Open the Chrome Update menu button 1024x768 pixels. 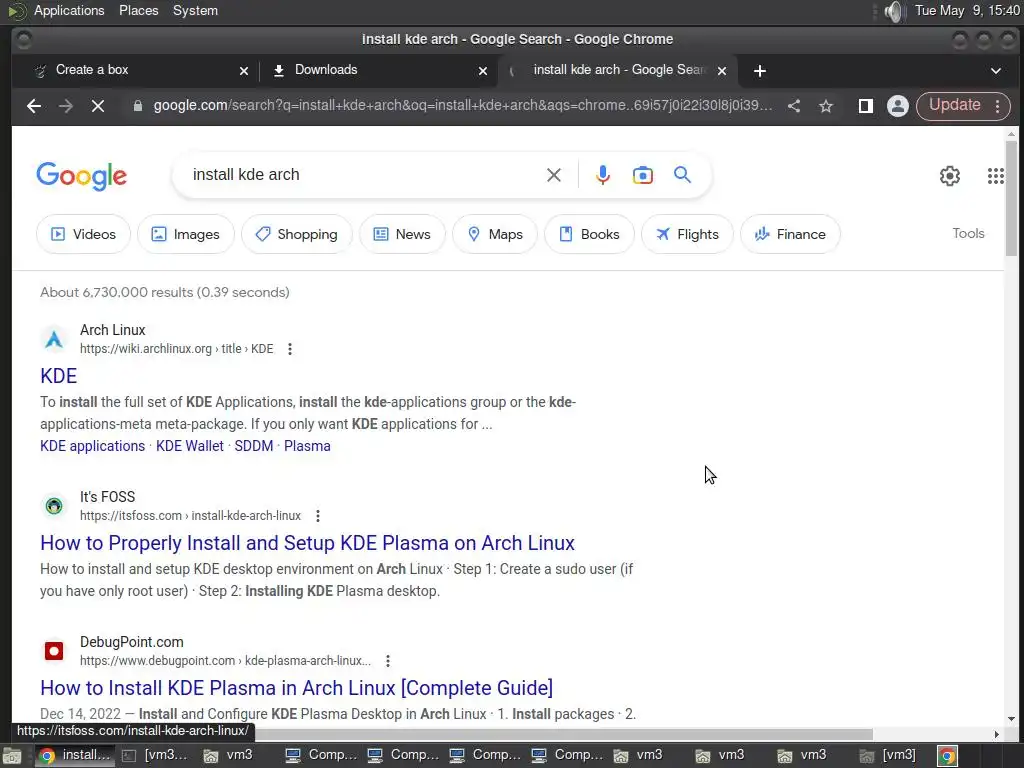[963, 106]
